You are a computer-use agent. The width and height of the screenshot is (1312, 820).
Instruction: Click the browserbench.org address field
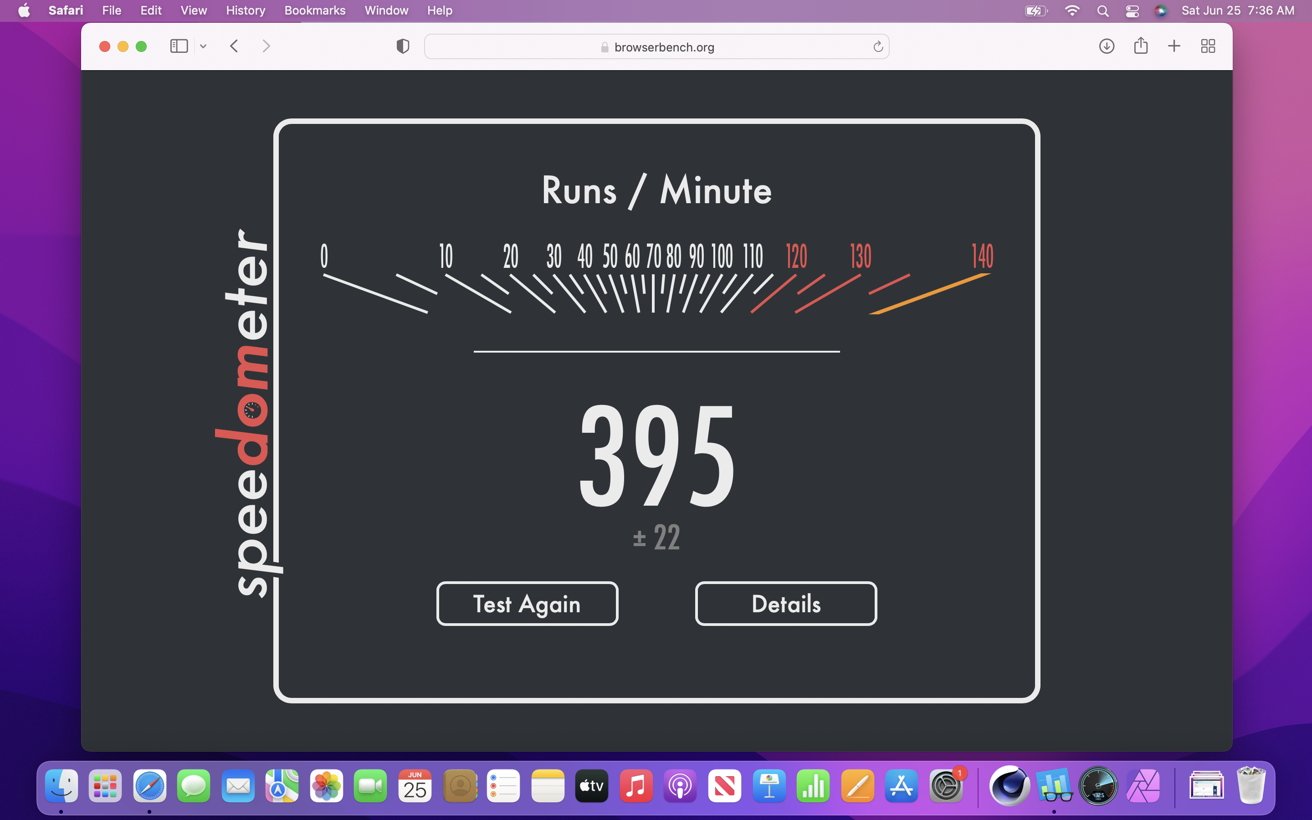pyautogui.click(x=656, y=47)
